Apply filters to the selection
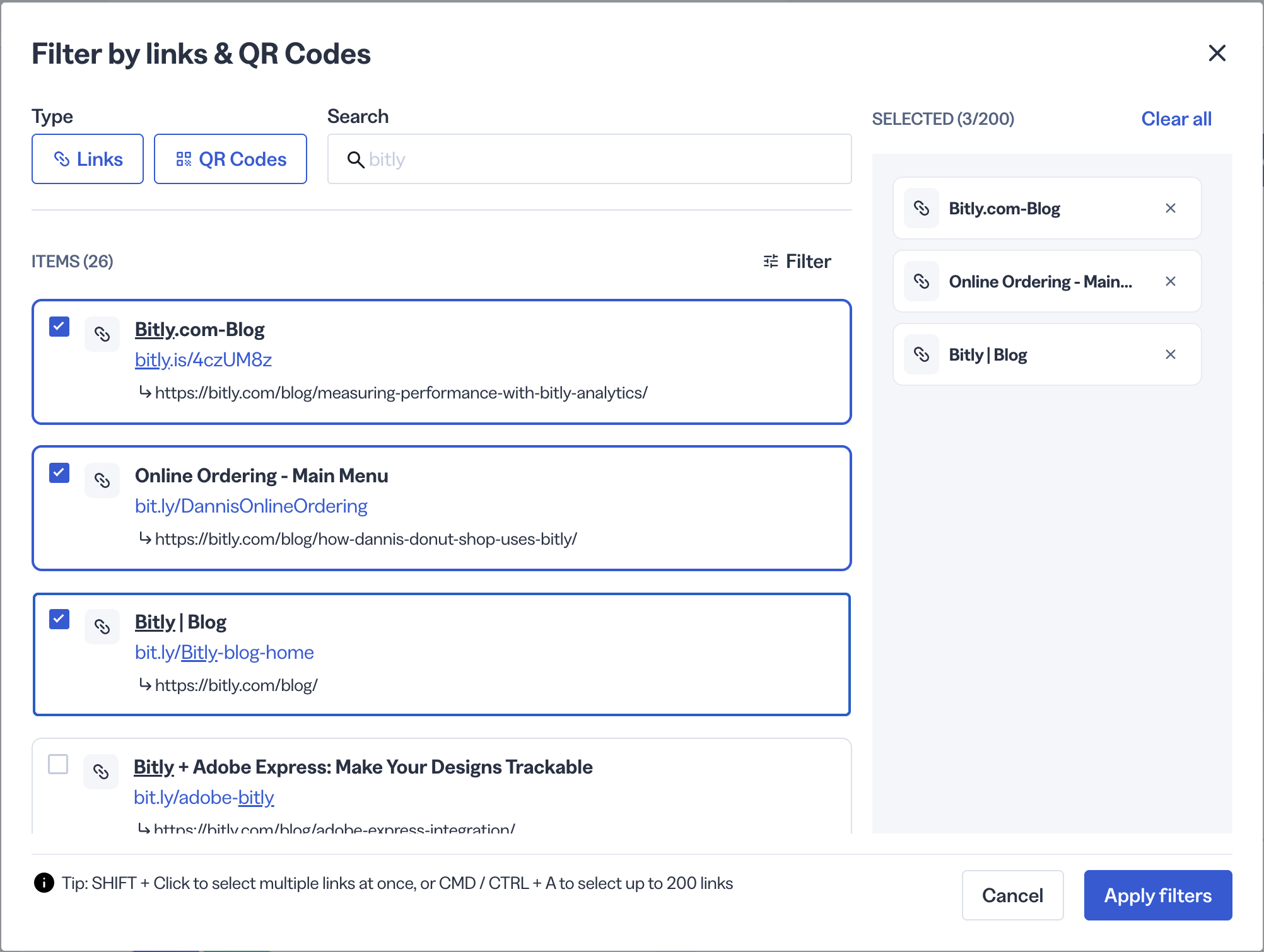 tap(1158, 895)
